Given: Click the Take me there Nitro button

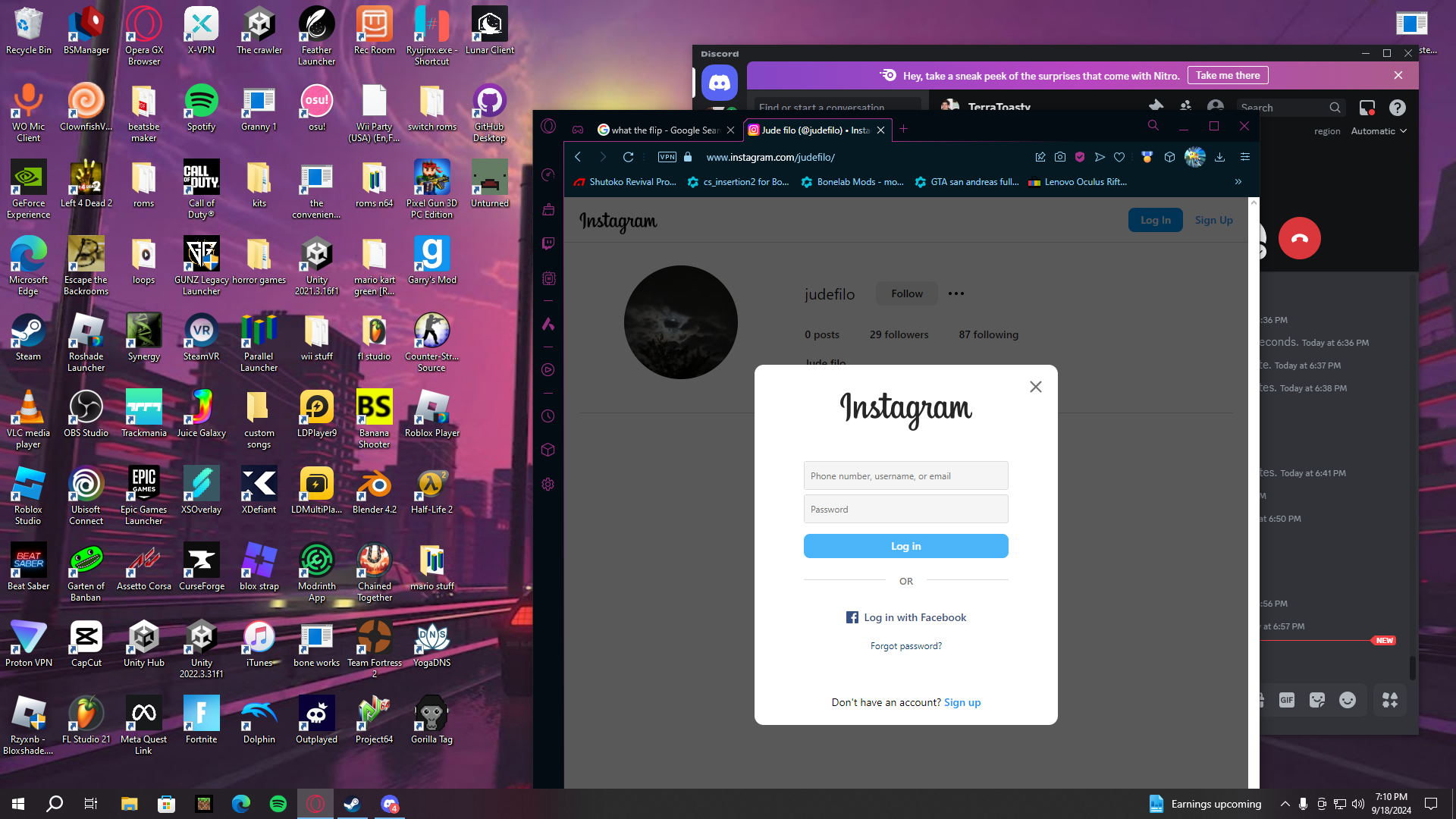Looking at the screenshot, I should click(1227, 75).
